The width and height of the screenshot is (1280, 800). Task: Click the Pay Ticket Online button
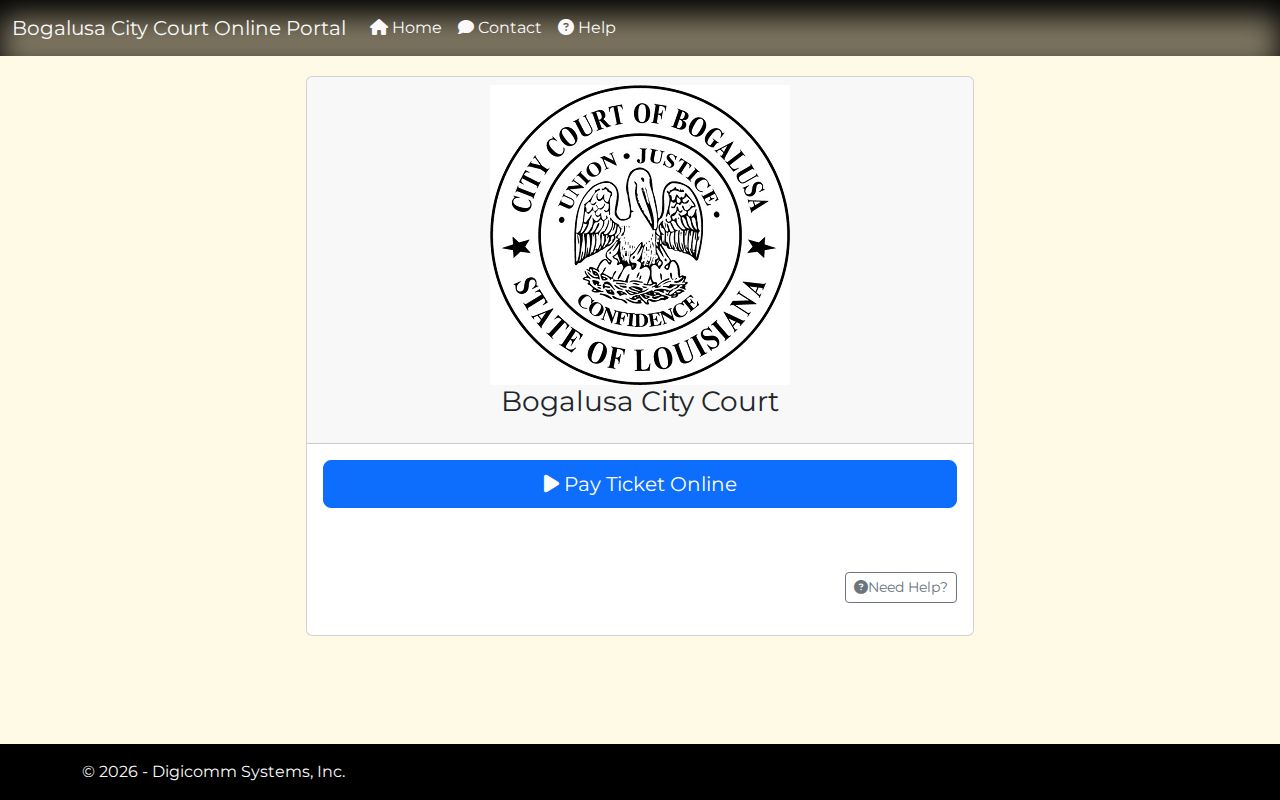coord(640,484)
